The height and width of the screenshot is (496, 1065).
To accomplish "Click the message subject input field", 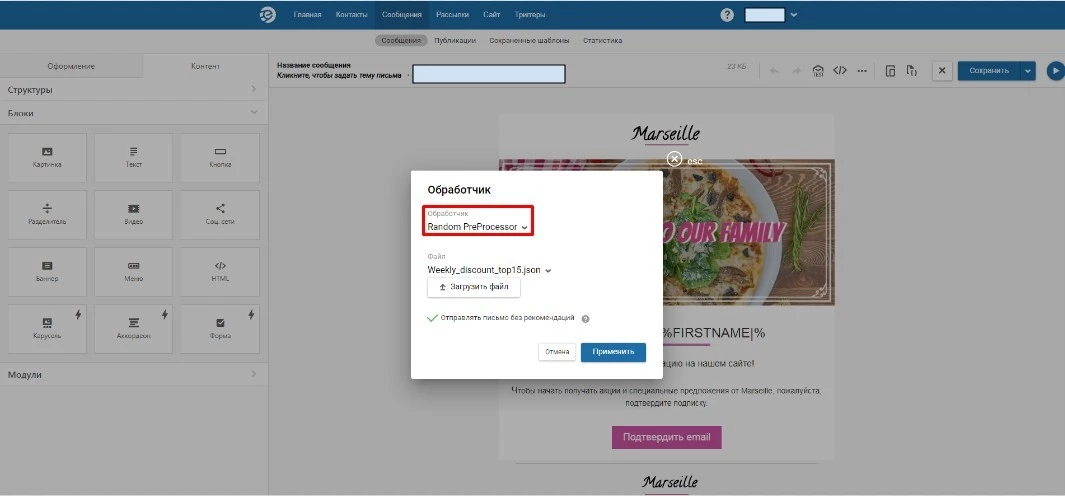I will point(488,74).
